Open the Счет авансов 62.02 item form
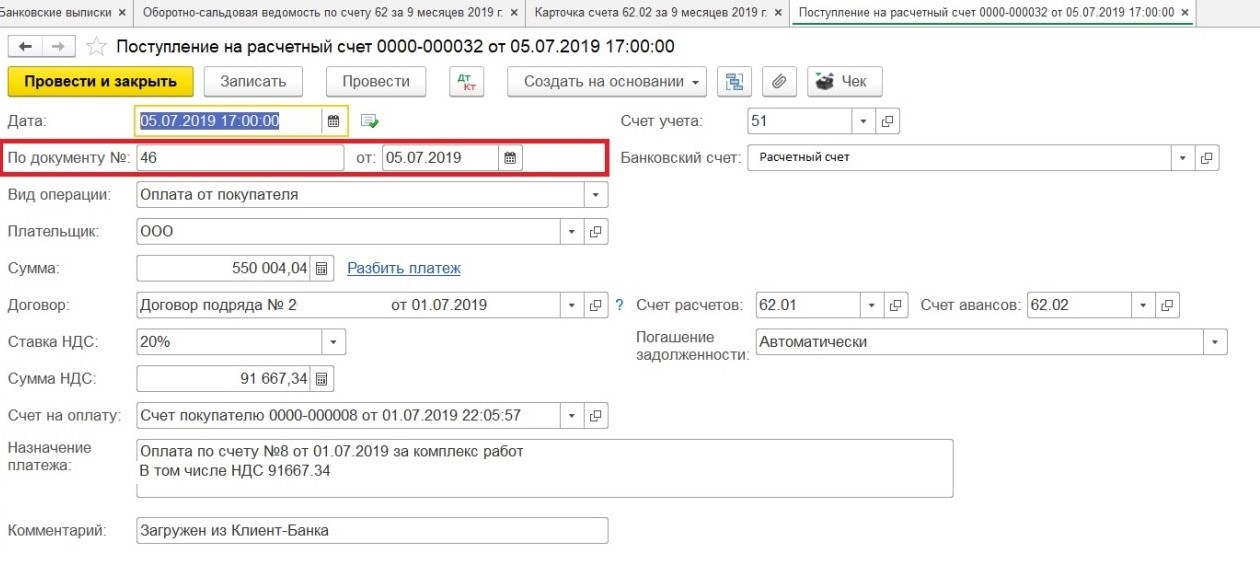This screenshot has height=588, width=1260. 1166,305
